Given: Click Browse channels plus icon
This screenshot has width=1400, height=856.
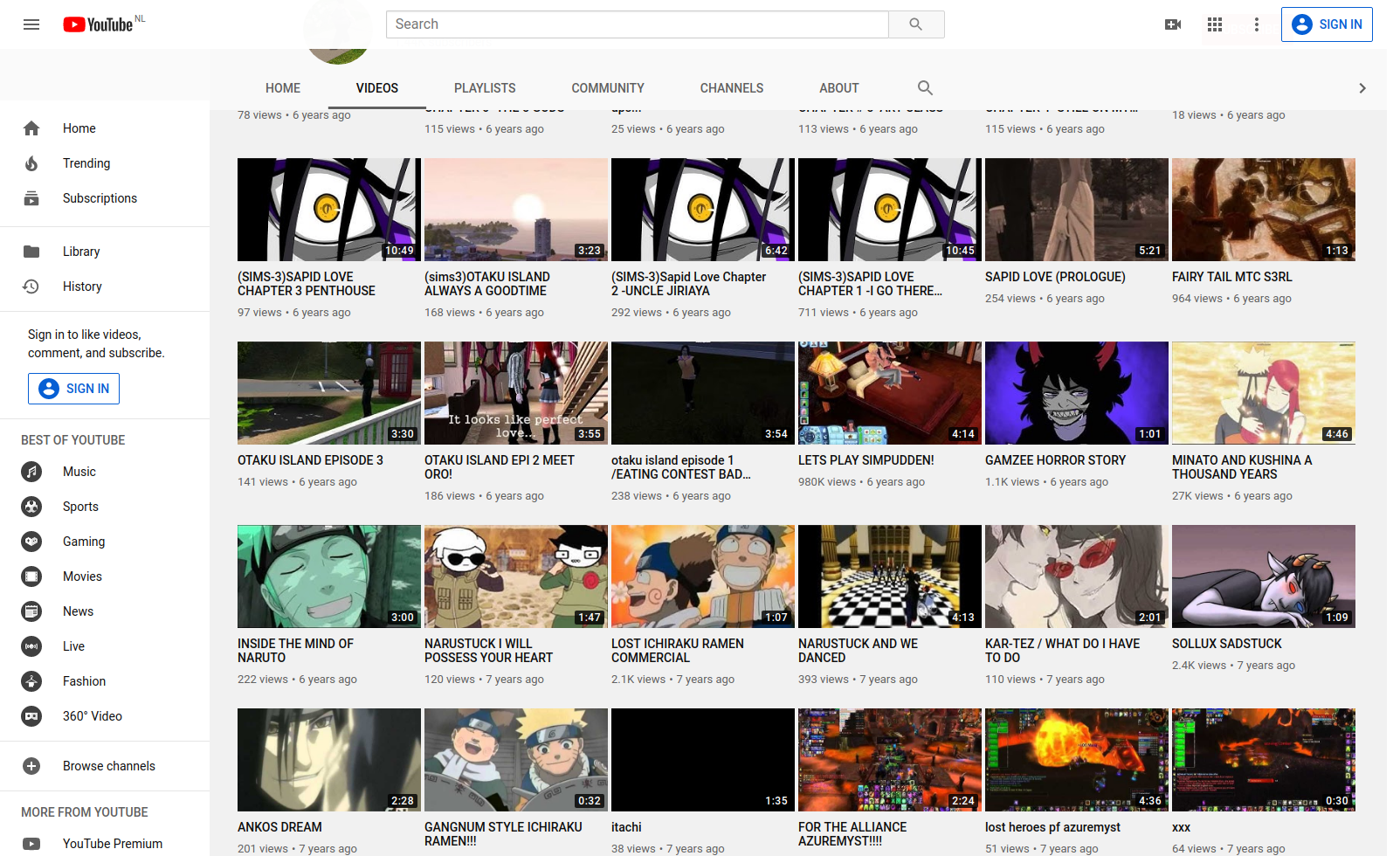Looking at the screenshot, I should [x=31, y=766].
